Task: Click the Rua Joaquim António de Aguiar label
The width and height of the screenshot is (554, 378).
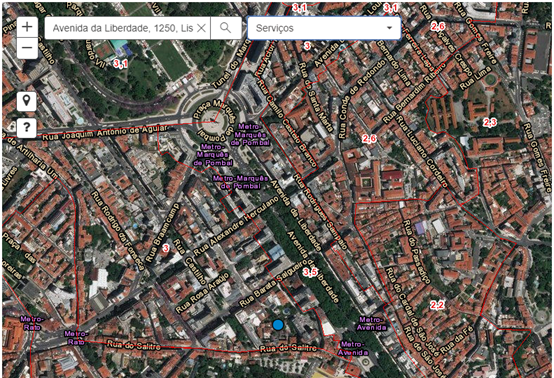Action: [x=105, y=133]
